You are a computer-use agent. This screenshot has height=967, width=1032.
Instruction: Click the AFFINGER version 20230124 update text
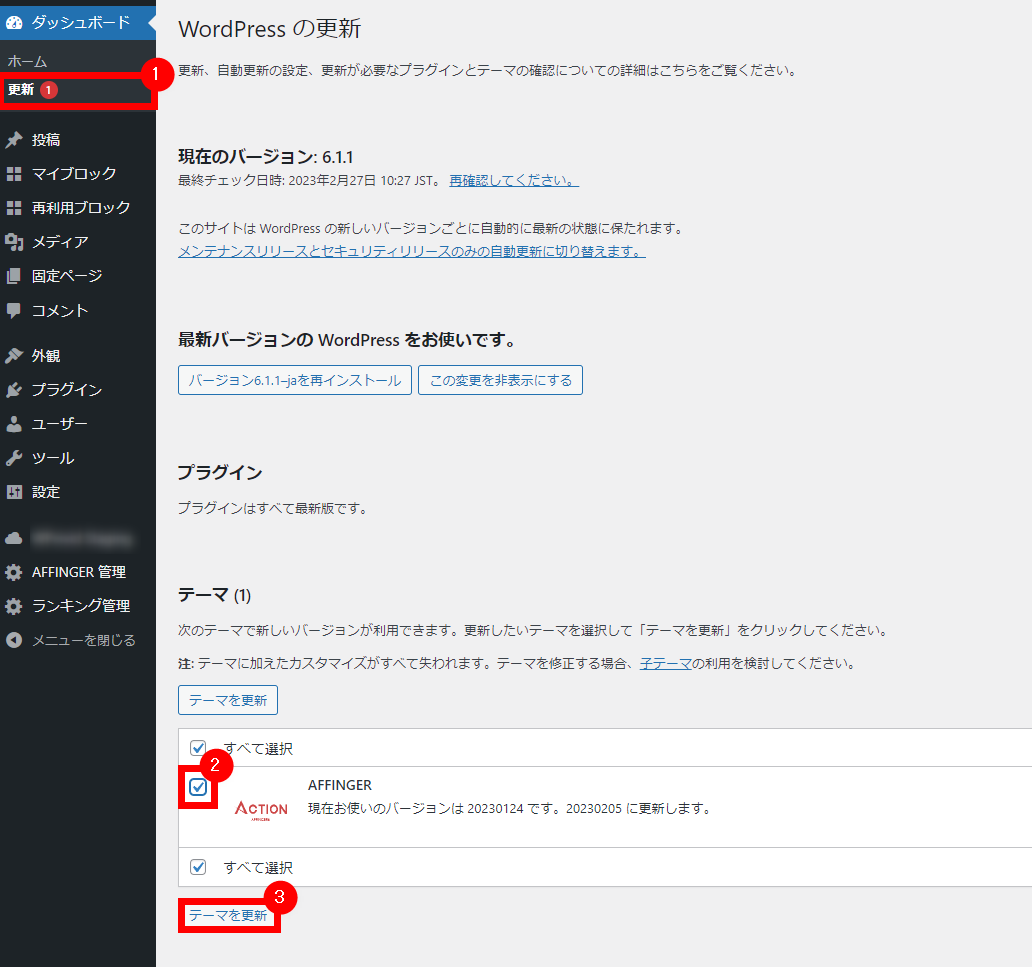(511, 808)
